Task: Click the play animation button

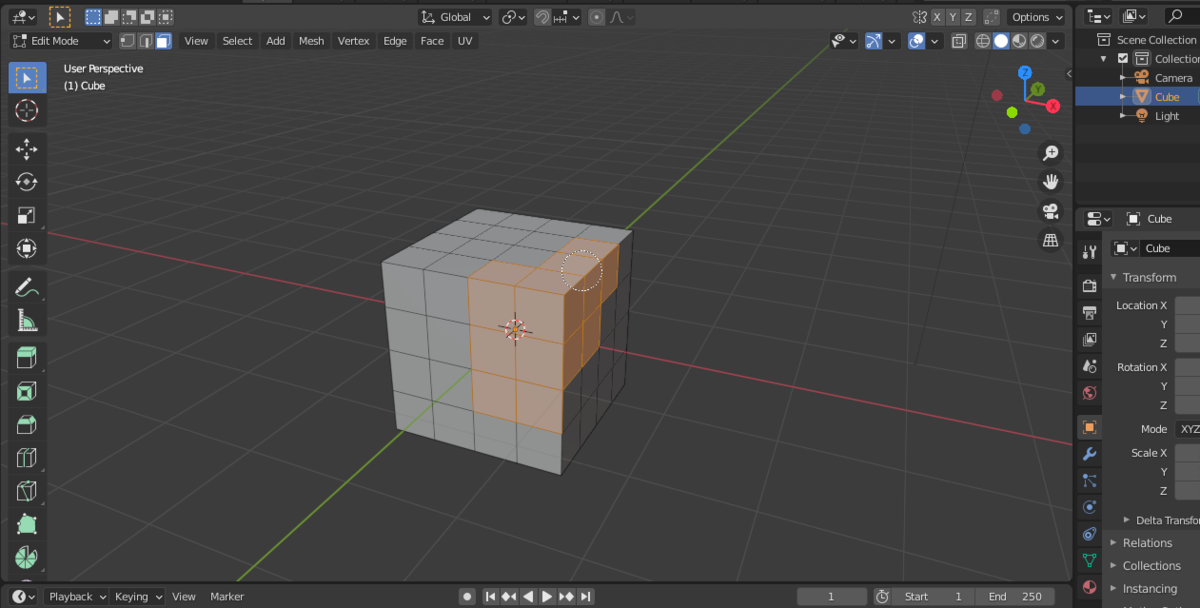Action: [547, 597]
